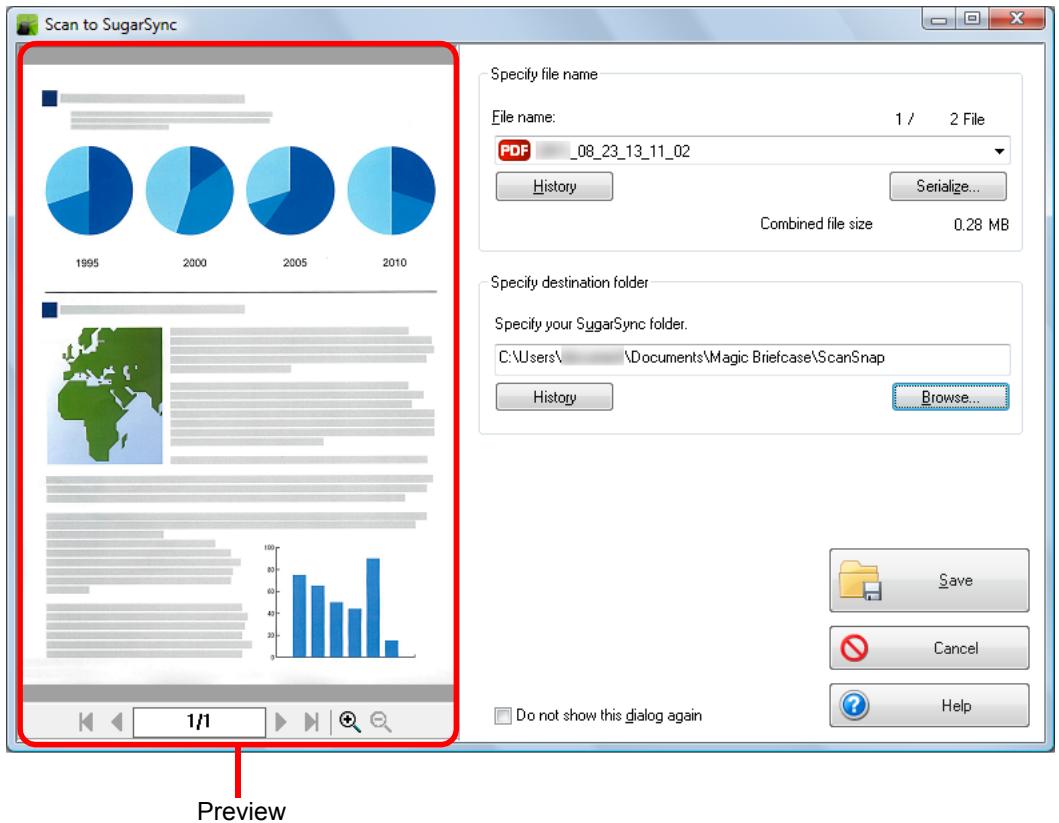Go to first page in preview
Image resolution: width=1059 pixels, height=823 pixels.
86,722
